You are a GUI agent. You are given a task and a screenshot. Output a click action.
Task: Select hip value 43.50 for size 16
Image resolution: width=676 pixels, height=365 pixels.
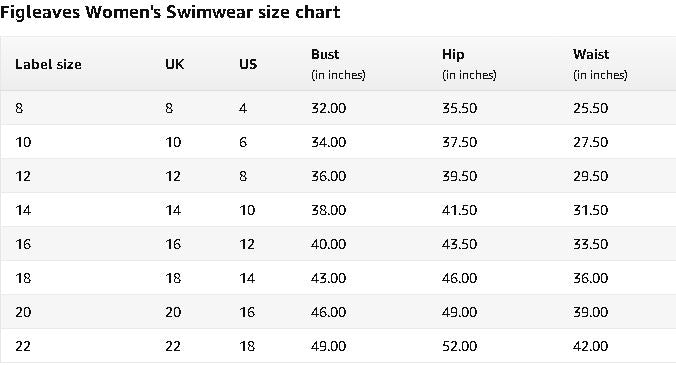point(460,244)
